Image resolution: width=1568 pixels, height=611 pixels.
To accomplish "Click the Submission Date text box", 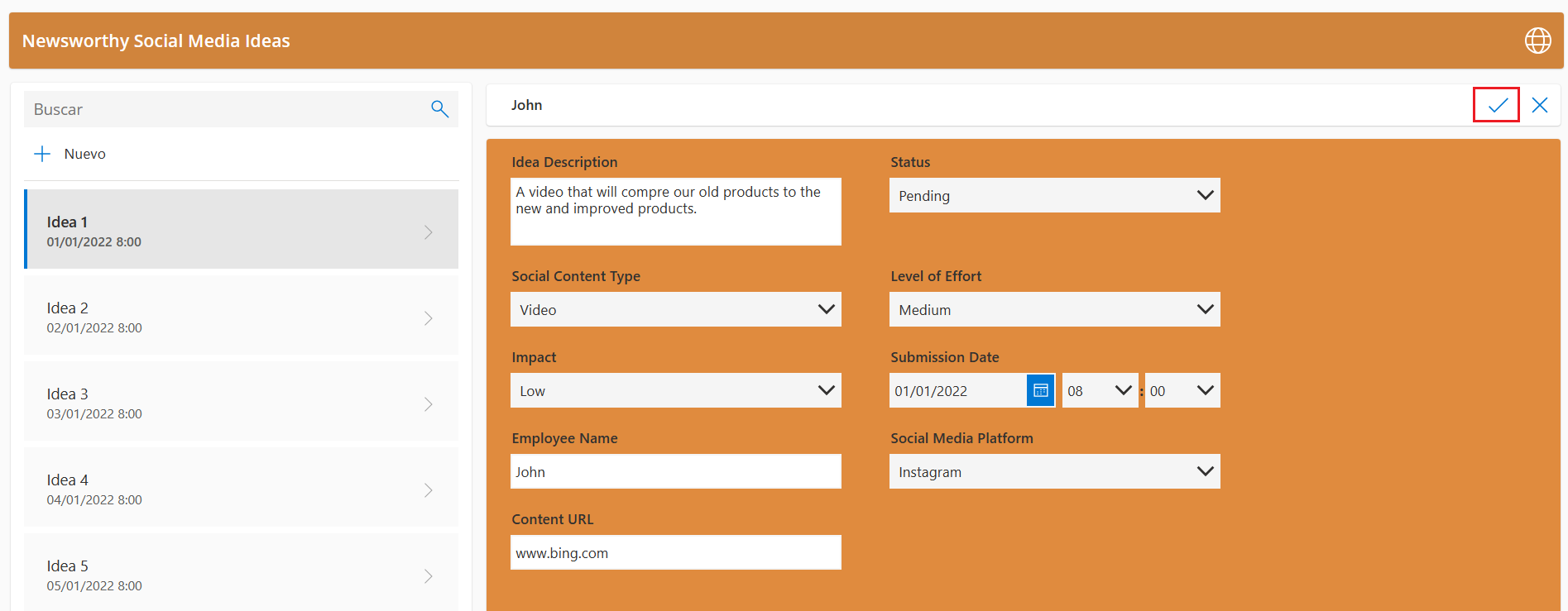I will 958,390.
